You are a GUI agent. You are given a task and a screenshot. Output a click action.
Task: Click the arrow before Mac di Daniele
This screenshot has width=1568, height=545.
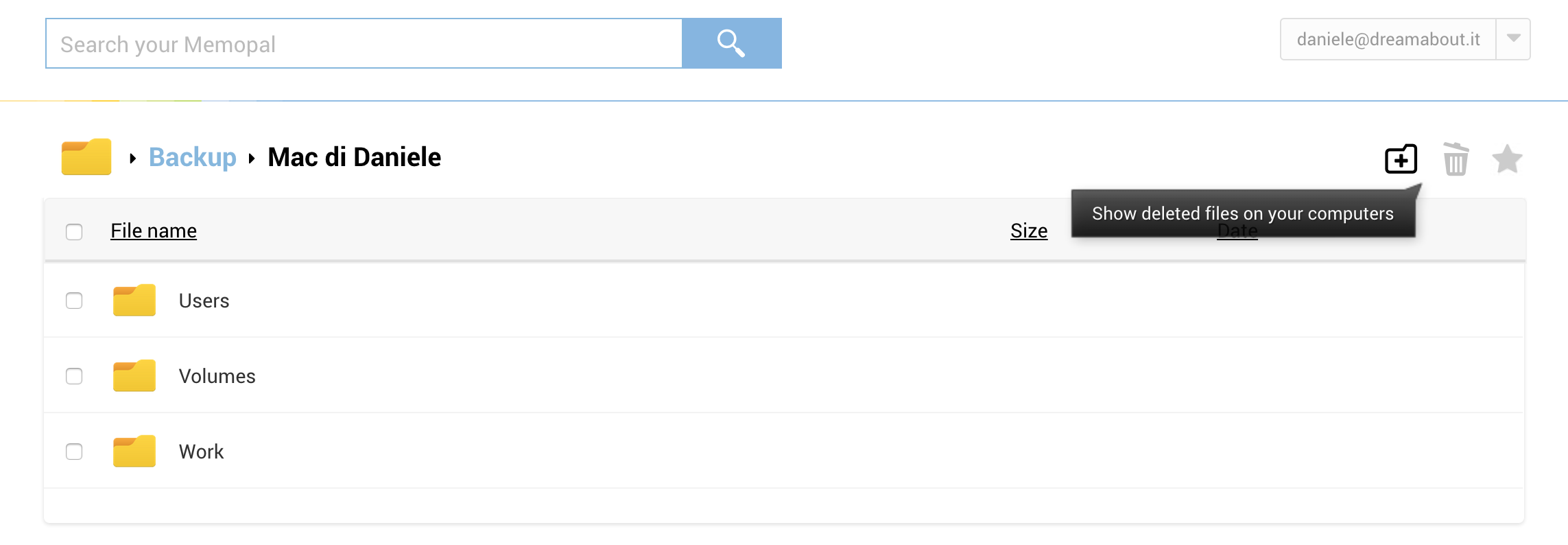coord(252,159)
